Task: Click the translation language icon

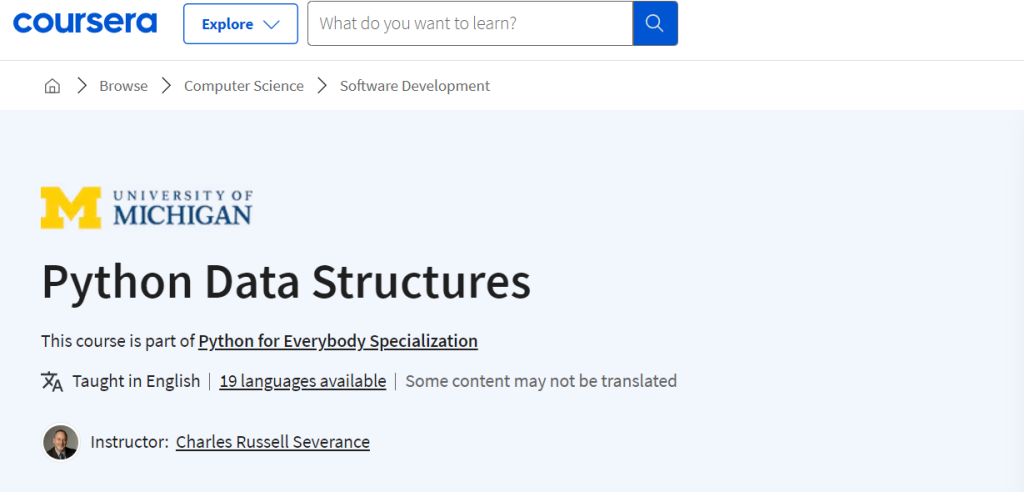Action: coord(52,381)
